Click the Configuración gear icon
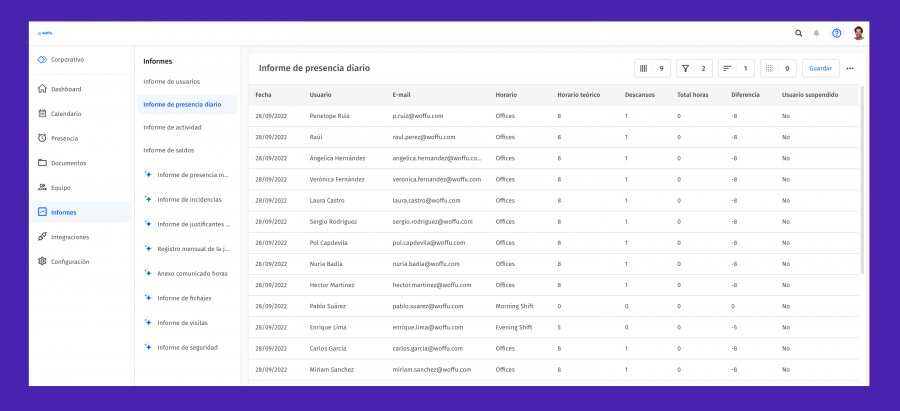900x411 pixels. pyautogui.click(x=42, y=261)
